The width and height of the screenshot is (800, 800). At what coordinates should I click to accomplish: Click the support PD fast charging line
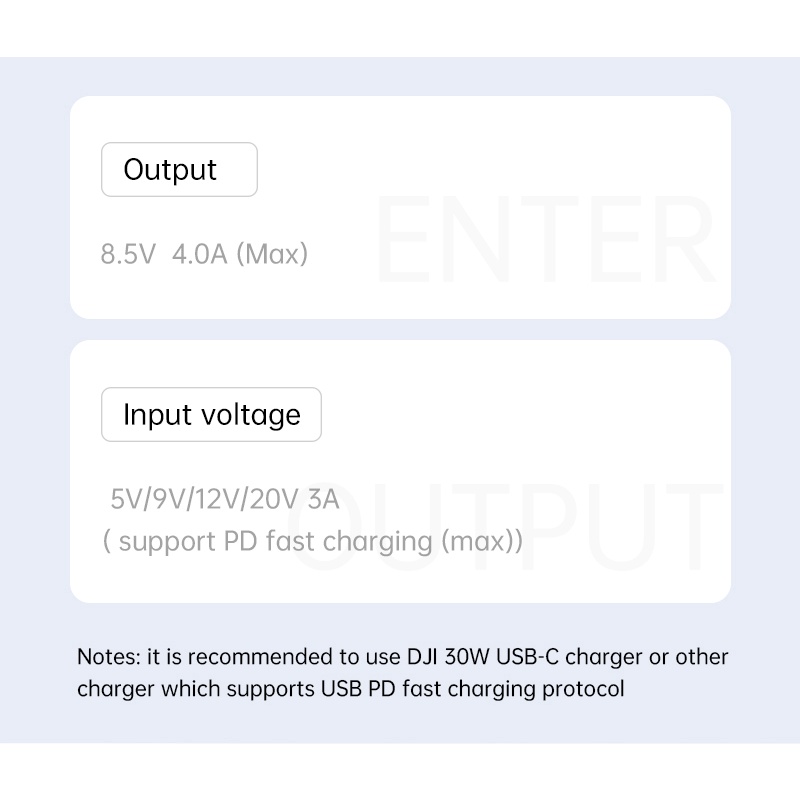pos(312,542)
